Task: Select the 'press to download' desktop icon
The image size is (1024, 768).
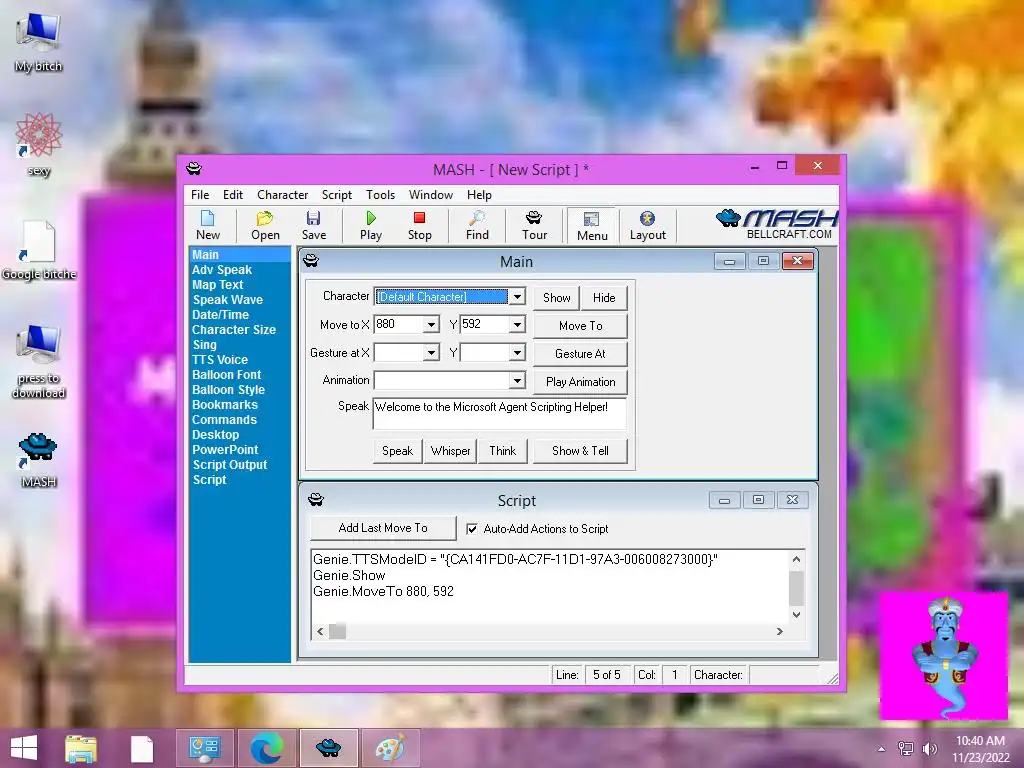Action: [x=39, y=361]
